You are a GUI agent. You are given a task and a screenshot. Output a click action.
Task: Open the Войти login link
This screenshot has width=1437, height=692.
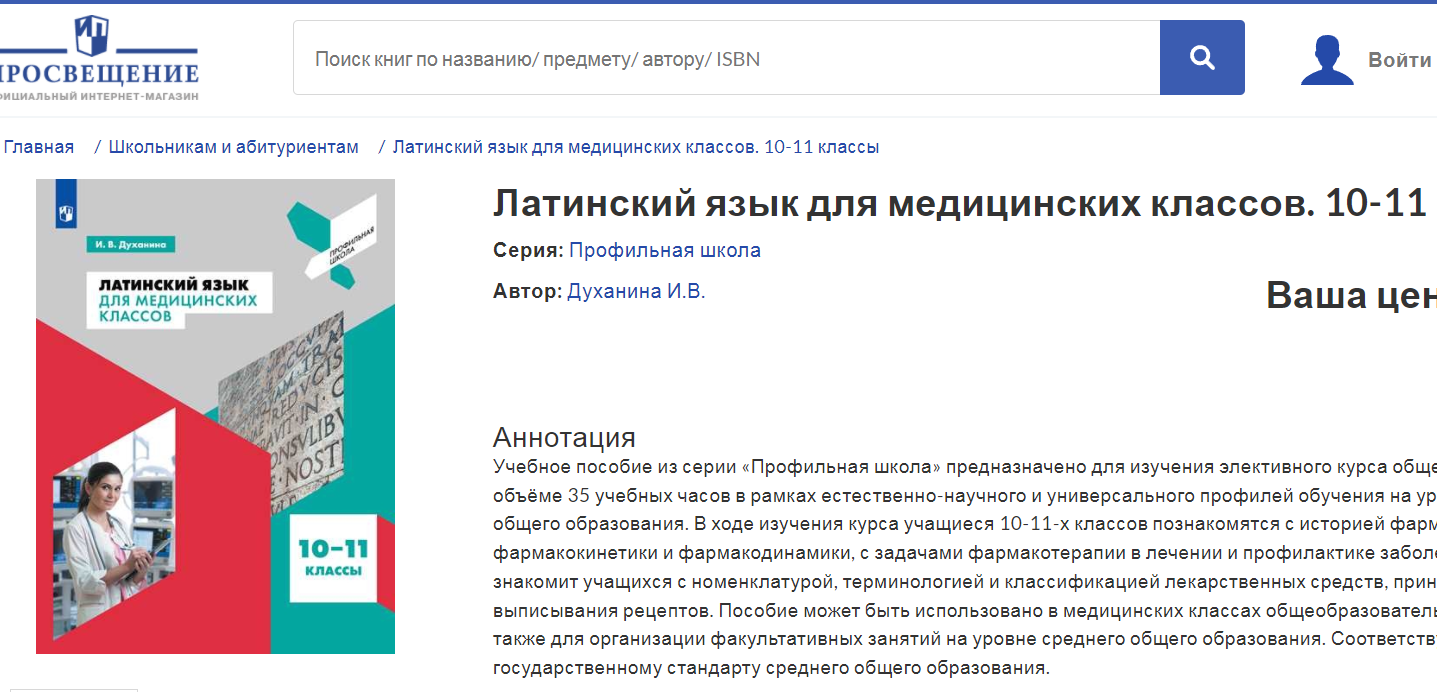[1399, 60]
